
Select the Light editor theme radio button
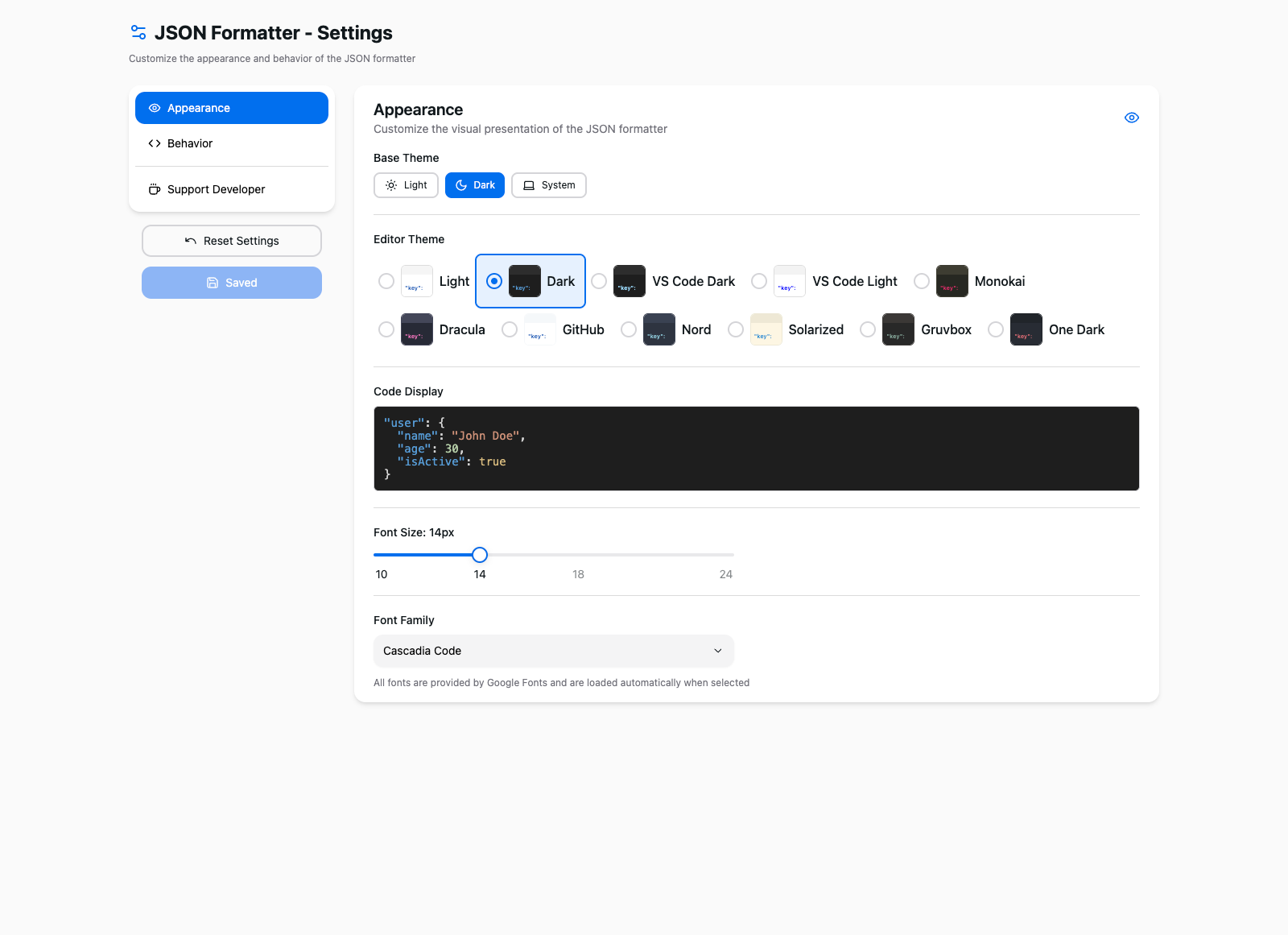point(386,281)
